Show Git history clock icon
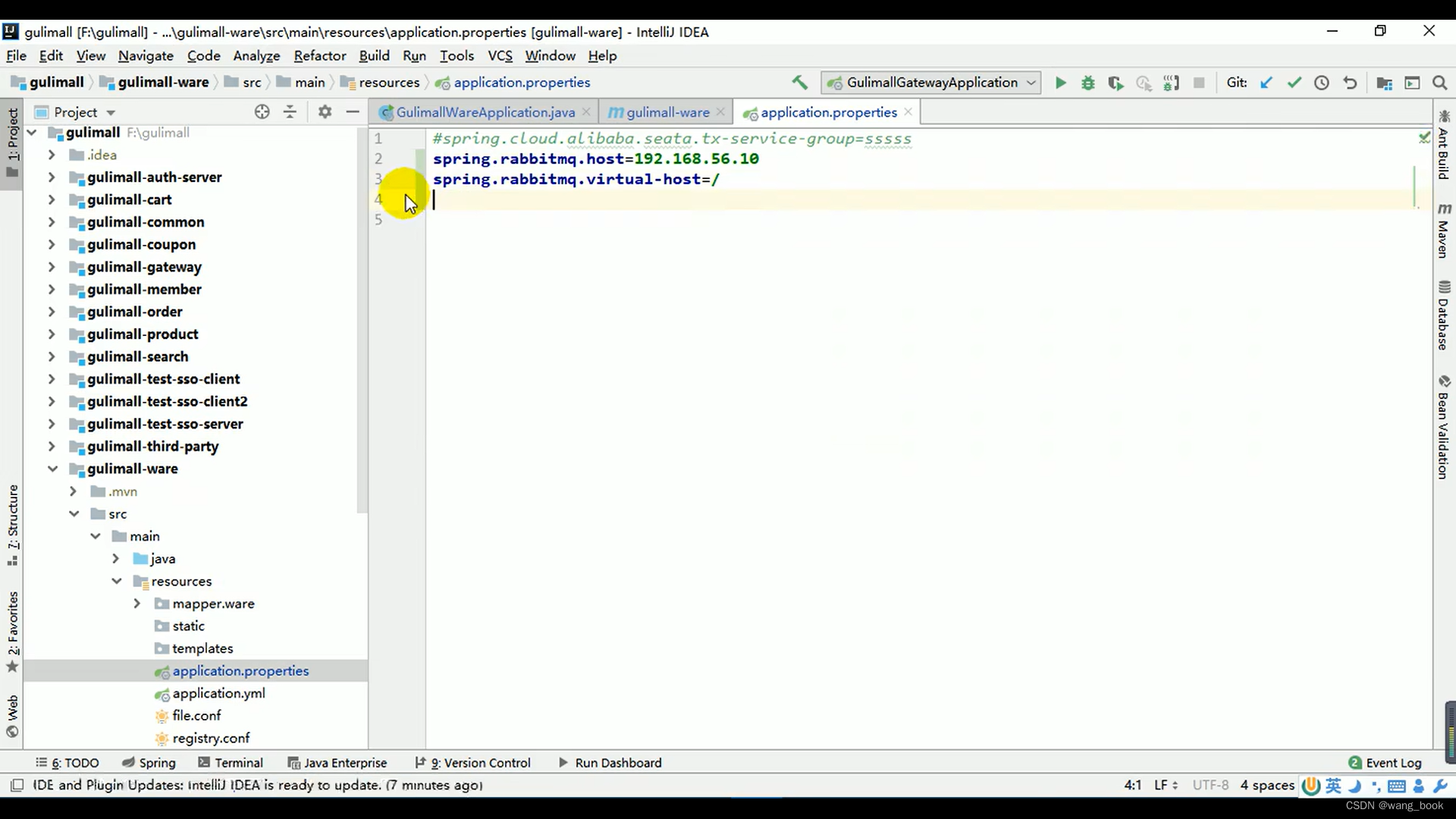Screen dimensions: 1456x819 pyautogui.click(x=1322, y=83)
